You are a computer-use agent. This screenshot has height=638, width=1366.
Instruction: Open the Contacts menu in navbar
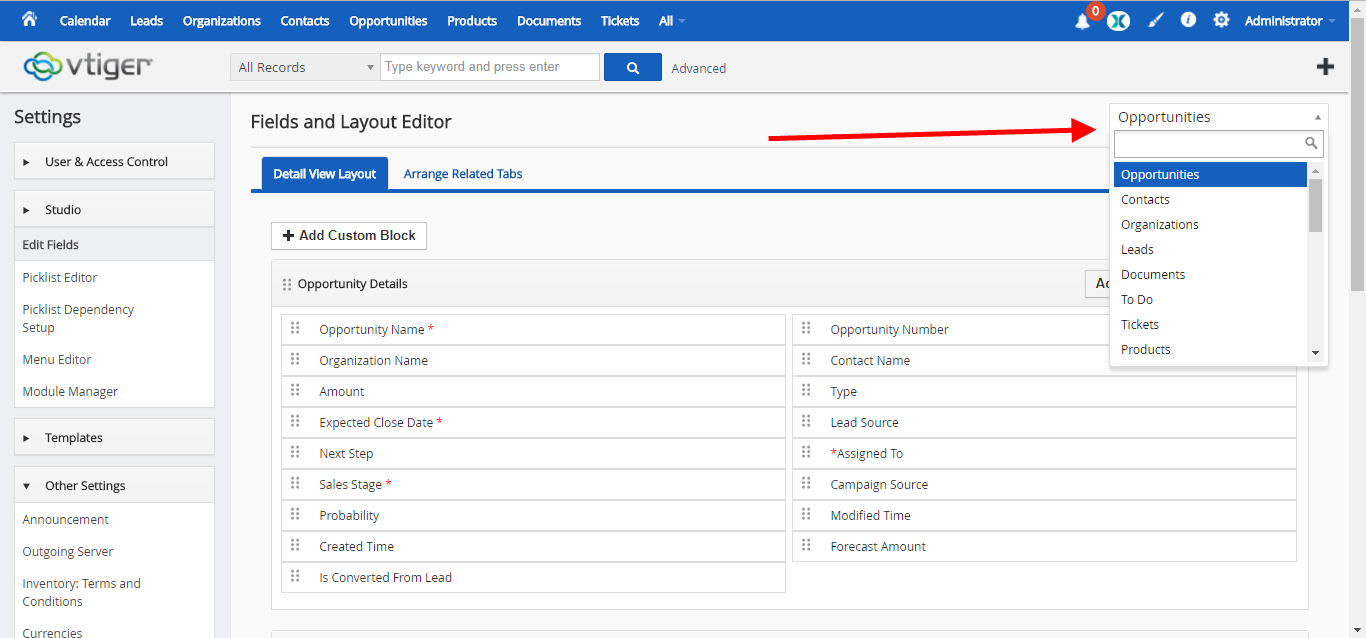click(x=305, y=20)
